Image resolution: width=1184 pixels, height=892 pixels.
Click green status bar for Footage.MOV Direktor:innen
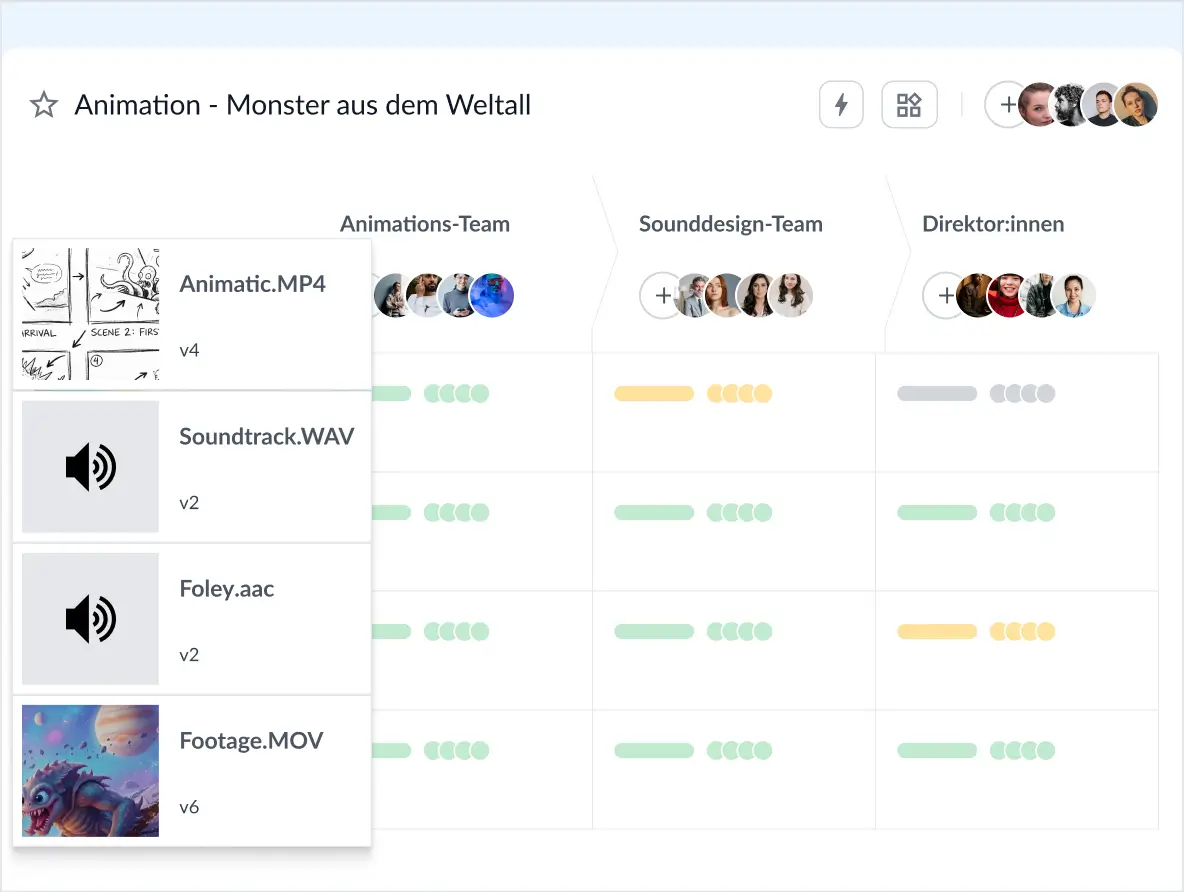(937, 751)
